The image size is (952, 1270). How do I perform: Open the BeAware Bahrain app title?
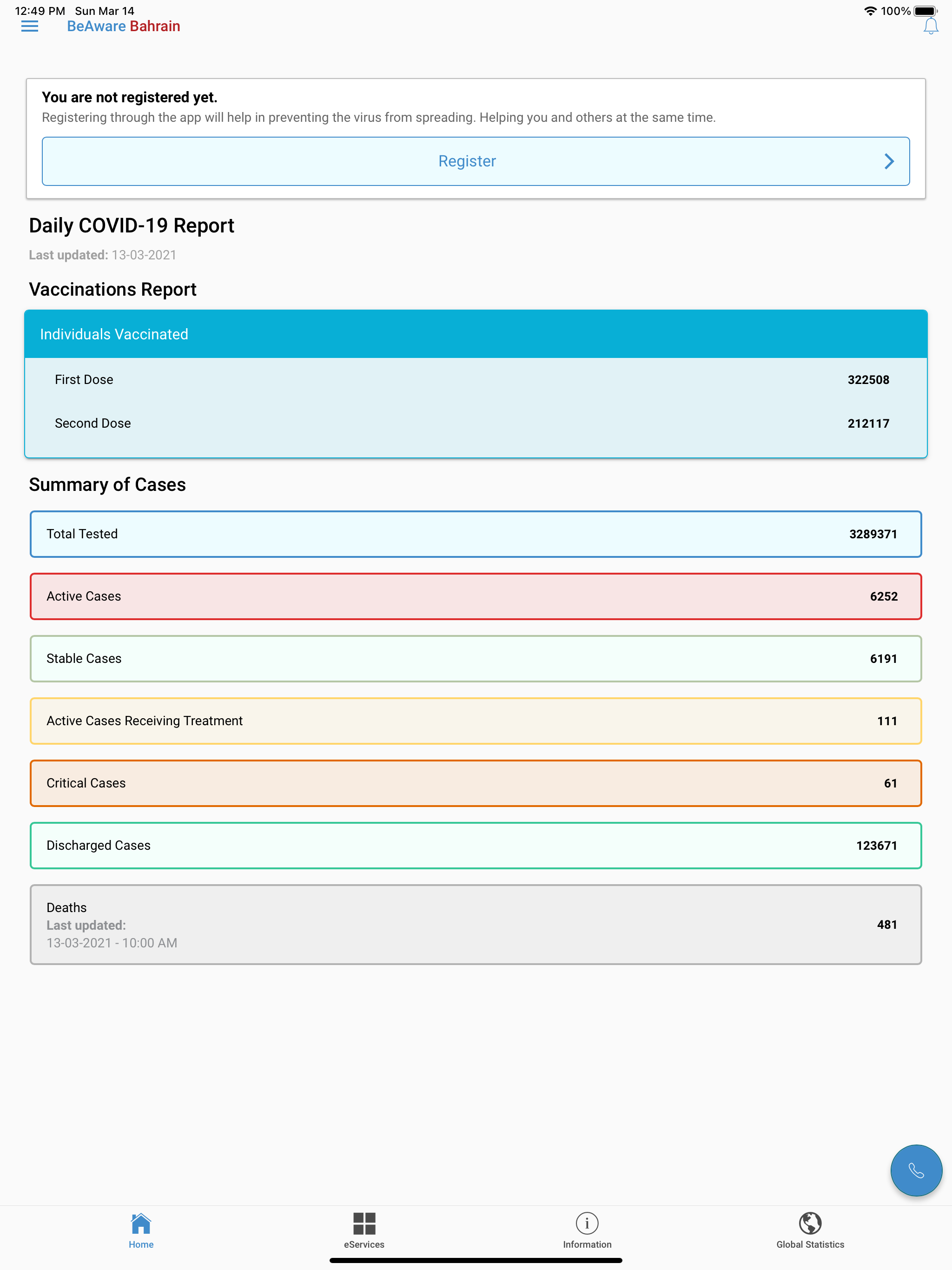(x=124, y=26)
